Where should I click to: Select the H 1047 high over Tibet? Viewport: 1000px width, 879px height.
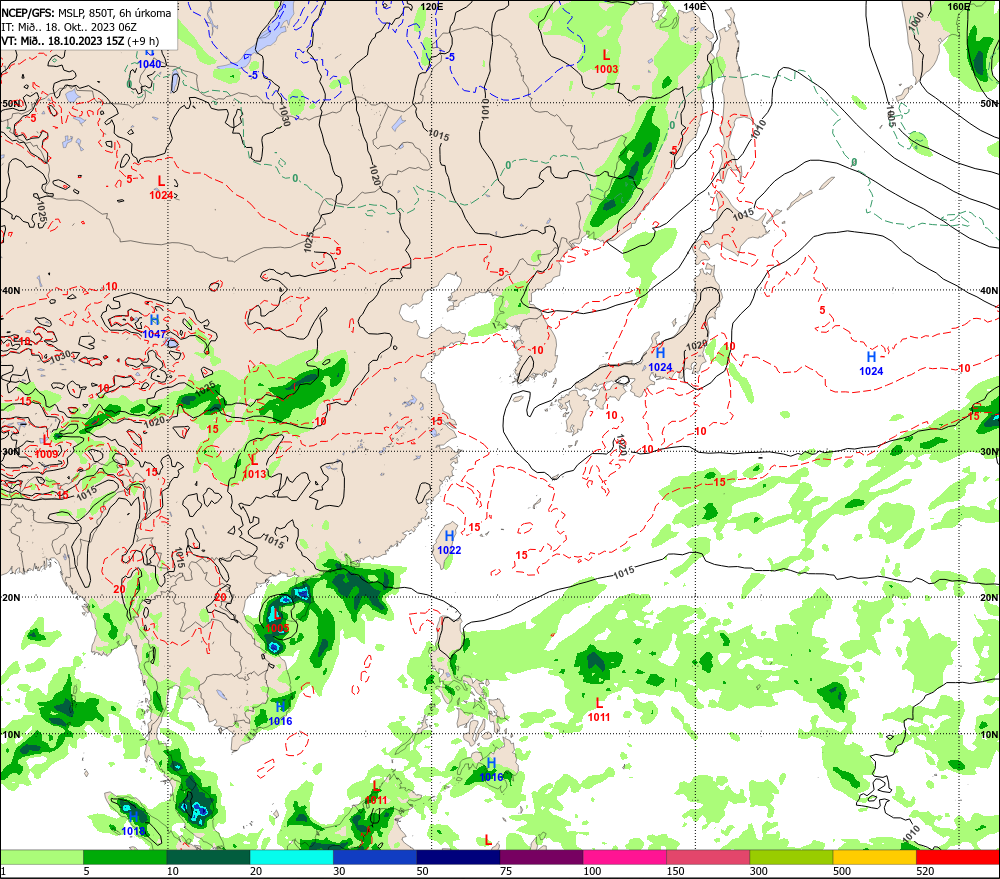pos(154,327)
